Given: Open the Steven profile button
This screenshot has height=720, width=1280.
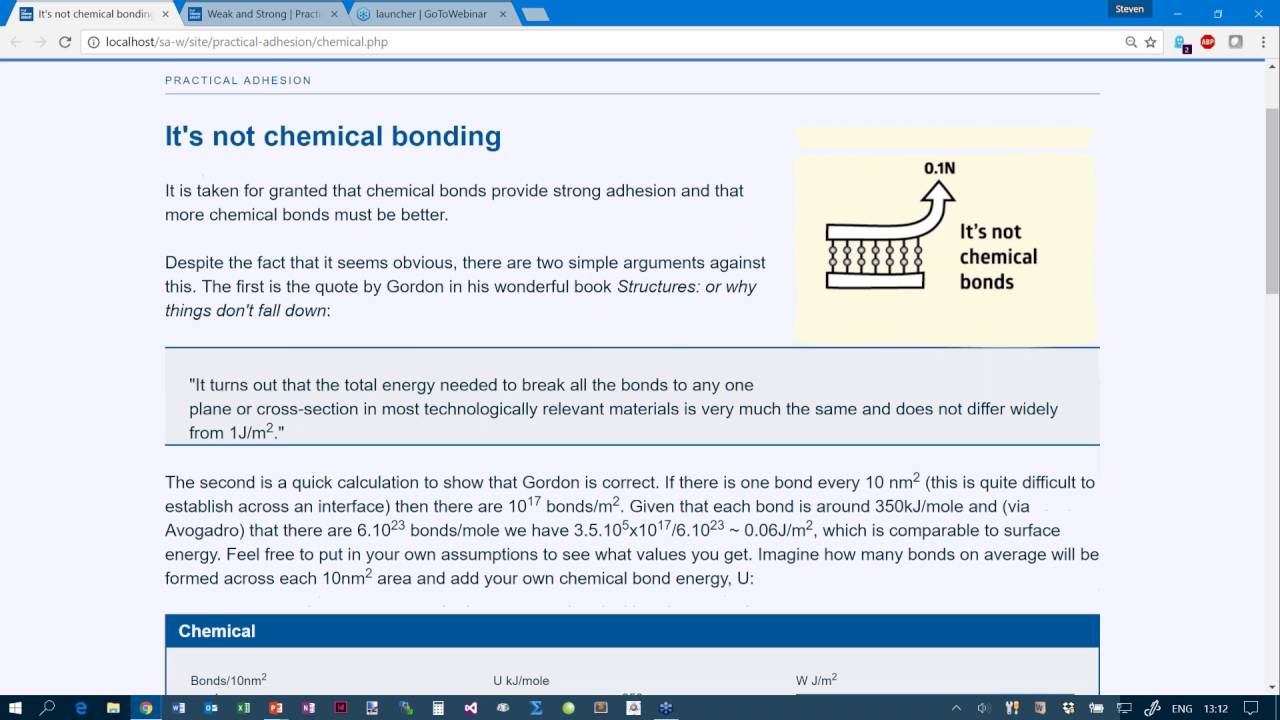Looking at the screenshot, I should coord(1129,9).
